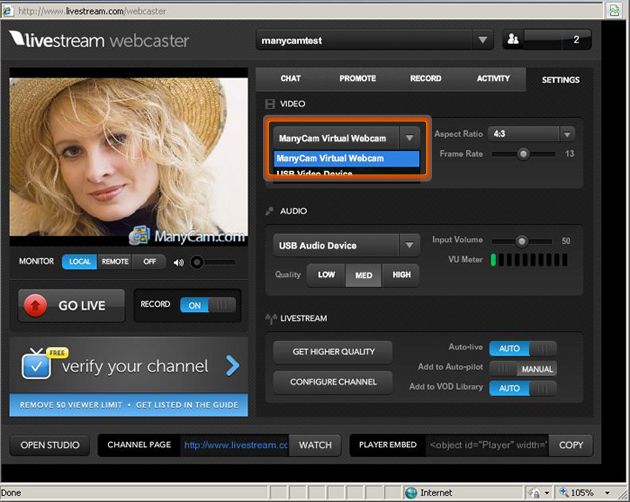Click the GET HIGHER QUALITY button
This screenshot has height=502, width=630.
click(333, 352)
